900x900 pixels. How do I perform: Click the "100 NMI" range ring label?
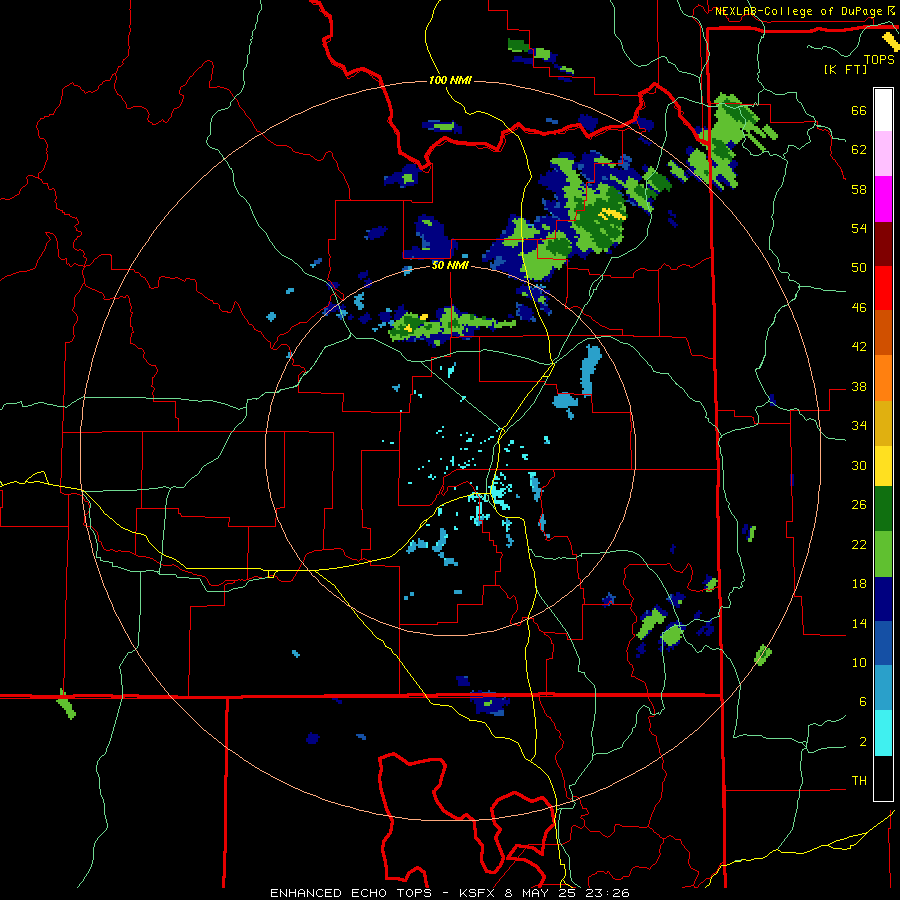click(450, 80)
